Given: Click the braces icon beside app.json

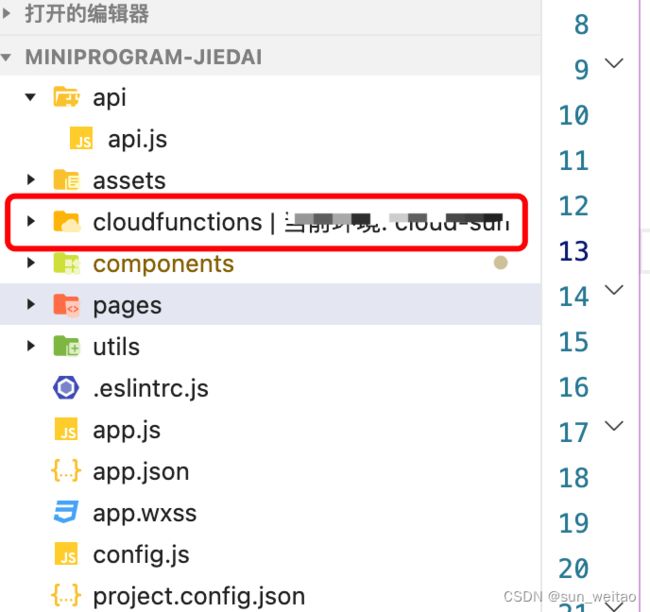Looking at the screenshot, I should (x=66, y=471).
